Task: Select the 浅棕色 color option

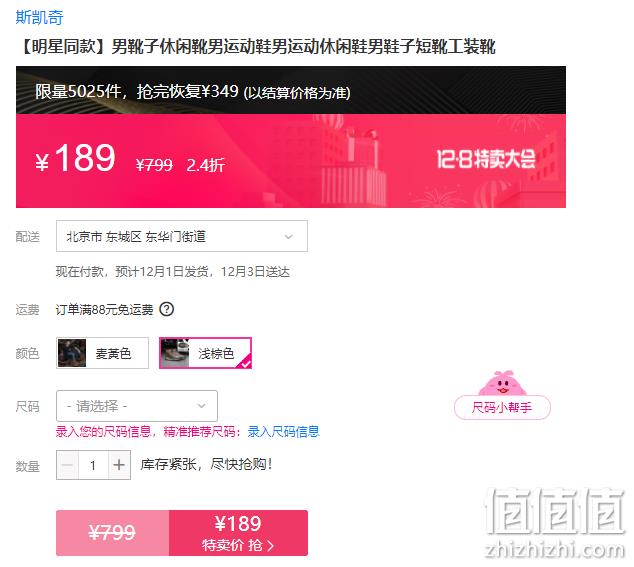Action: [205, 353]
